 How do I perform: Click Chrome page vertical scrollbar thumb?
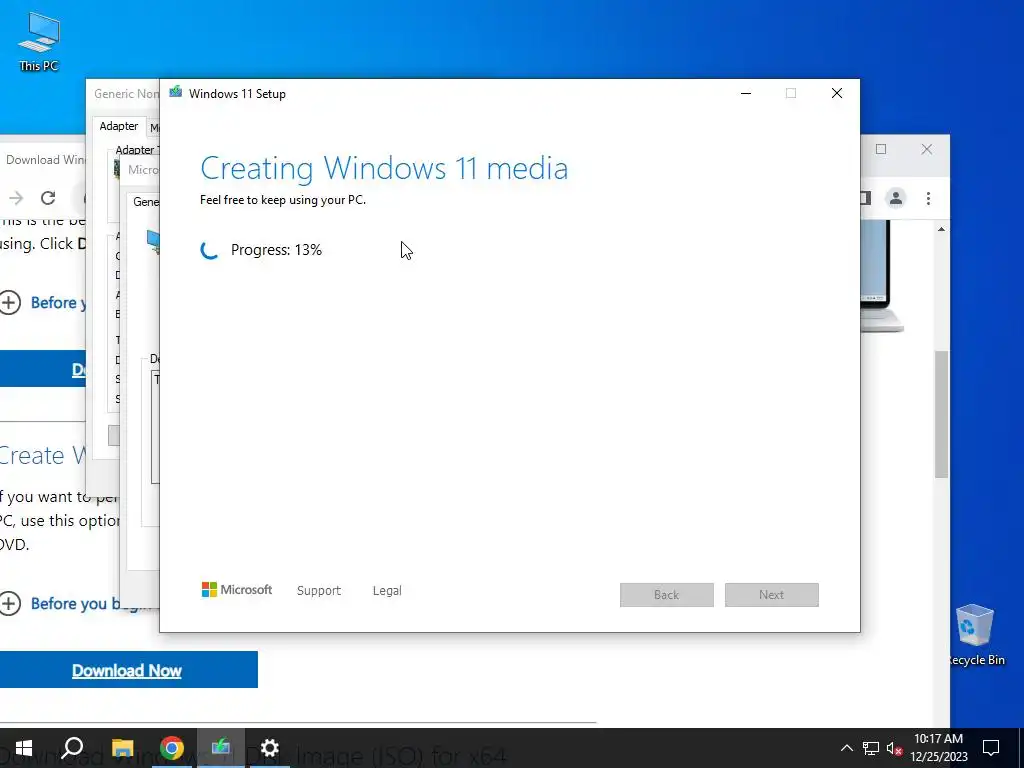941,414
